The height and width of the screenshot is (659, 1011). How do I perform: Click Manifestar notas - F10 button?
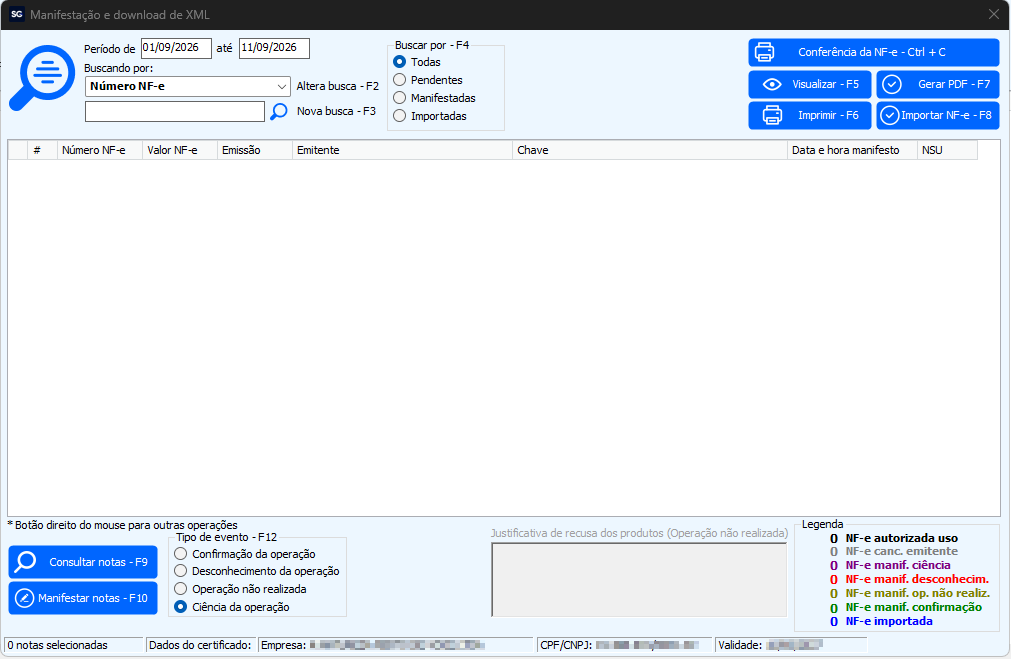click(83, 598)
